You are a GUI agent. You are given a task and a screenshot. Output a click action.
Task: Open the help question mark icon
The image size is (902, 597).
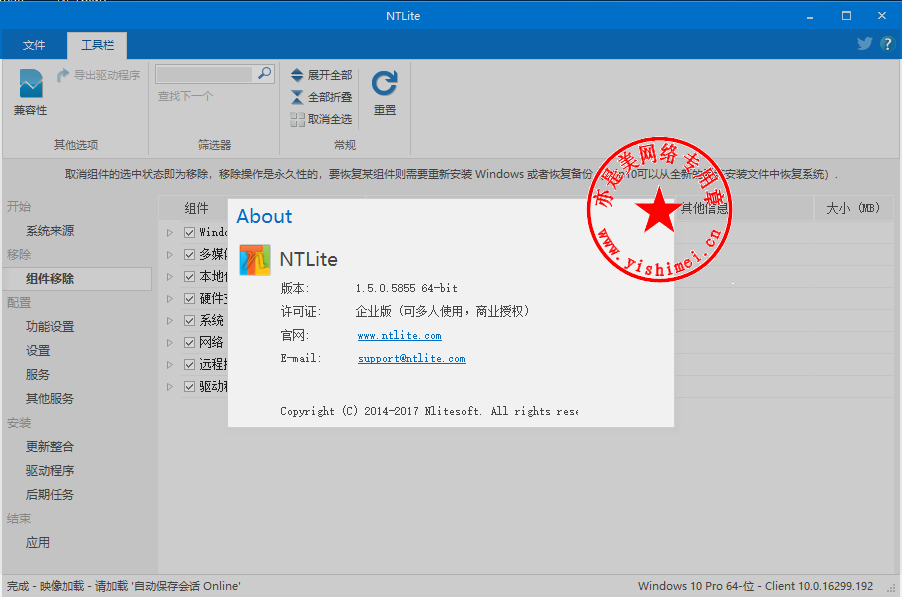[887, 44]
